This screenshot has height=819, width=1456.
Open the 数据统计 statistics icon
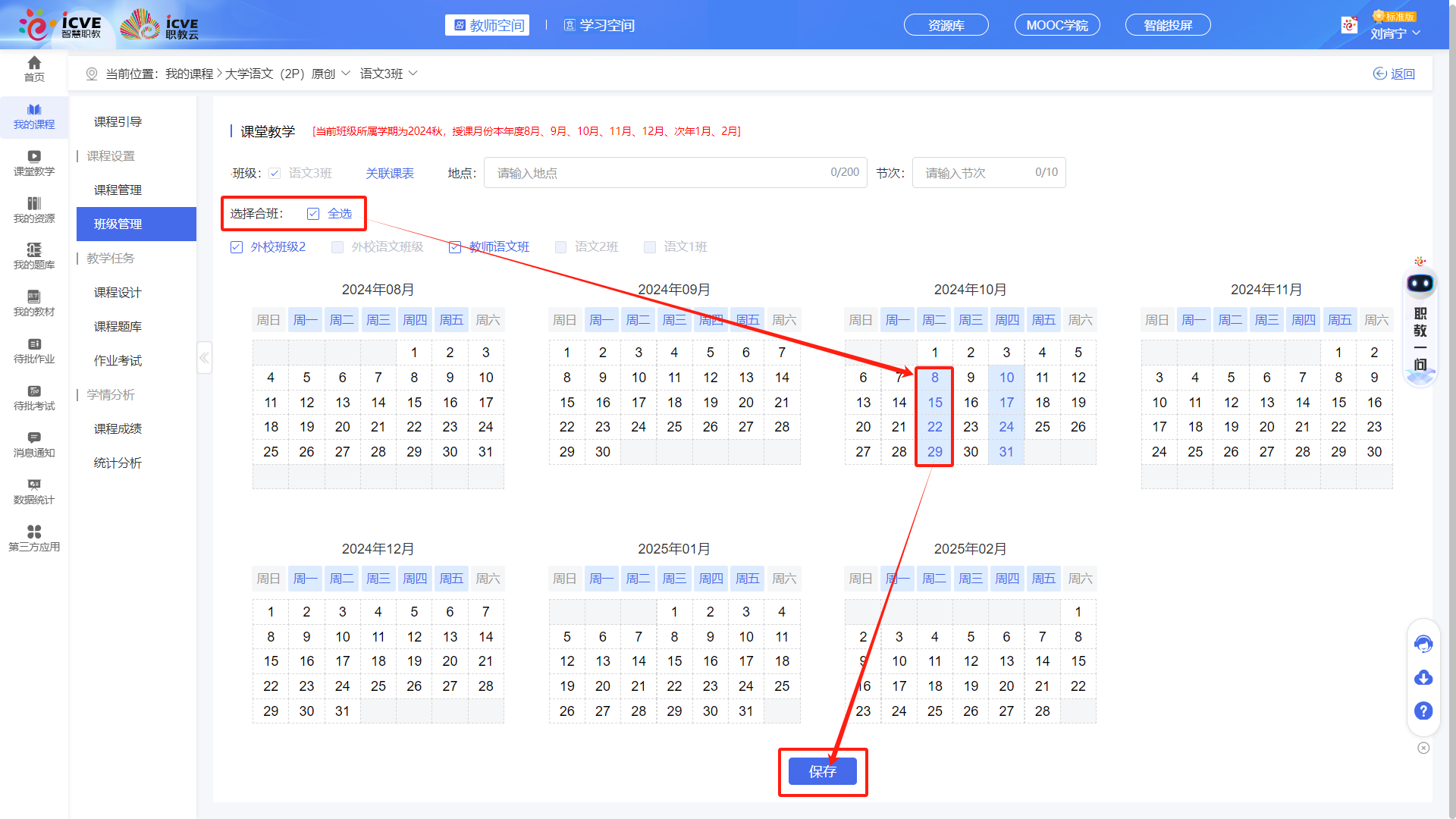pos(33,491)
